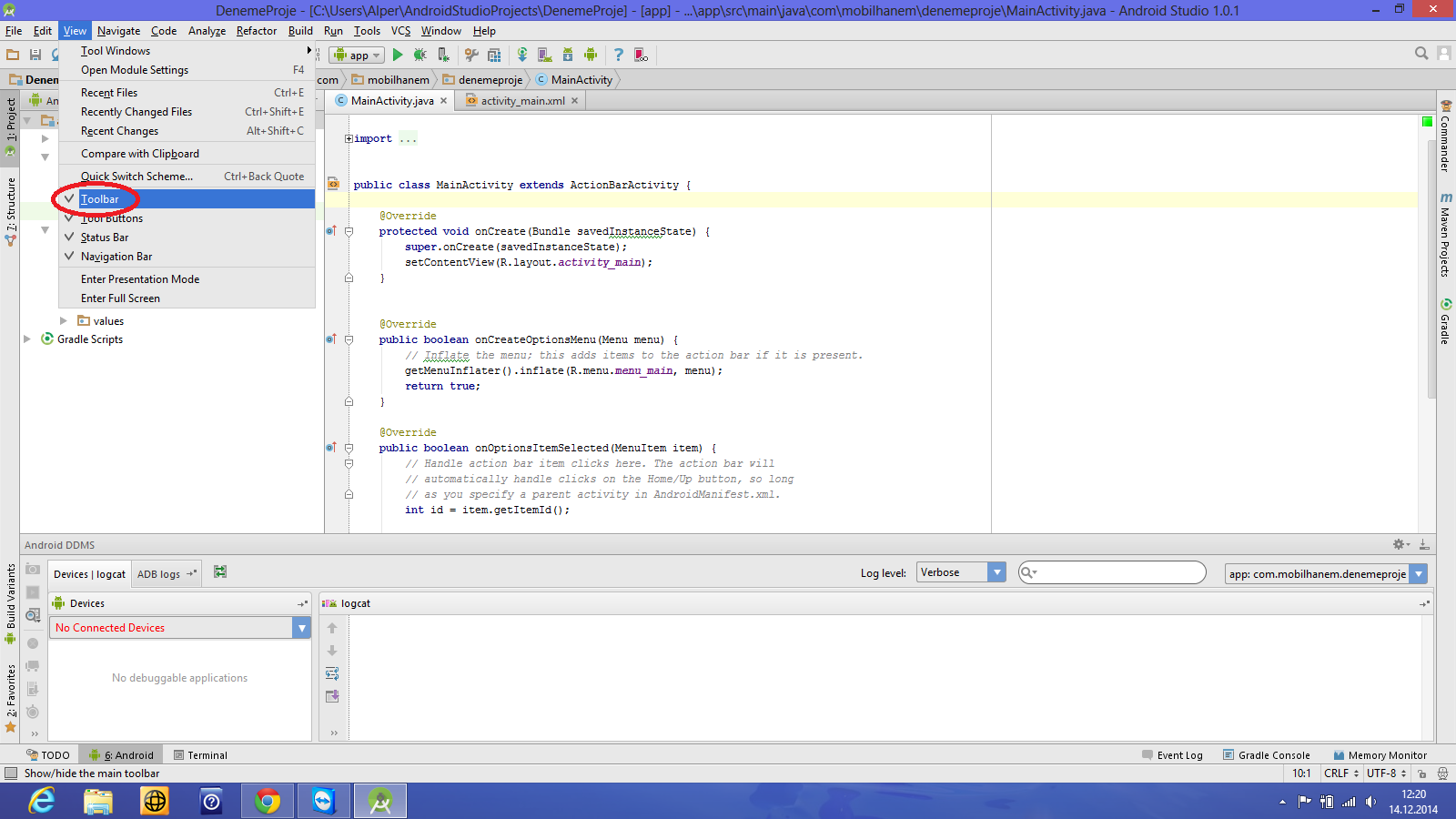Click restart adb green arrows icon
This screenshot has width=1456, height=819.
point(220,571)
